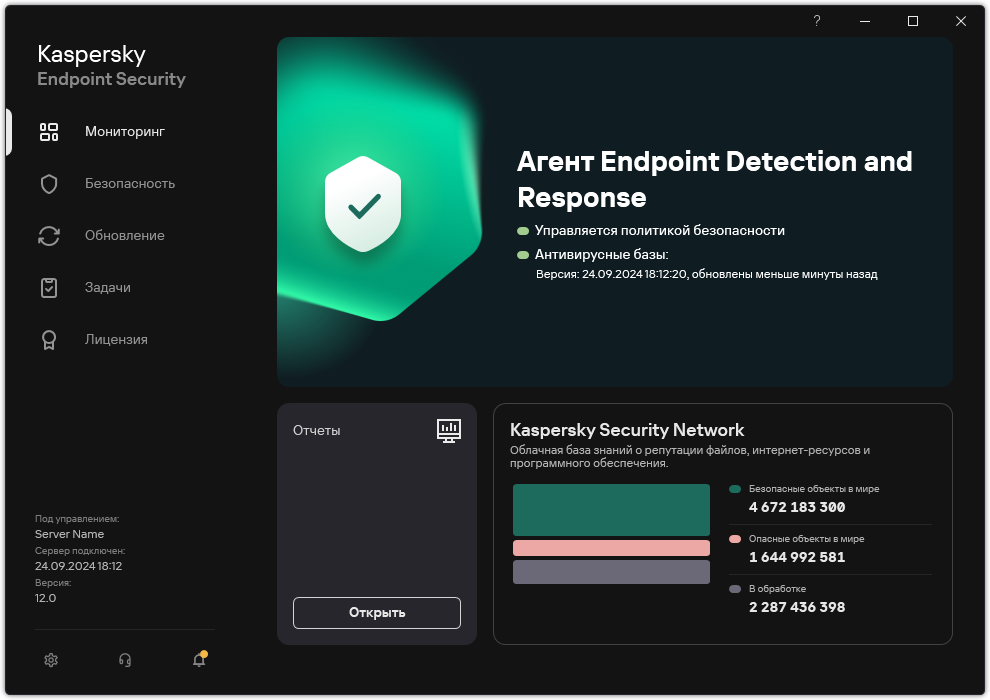Click the Kaspersky Security Network heading
Image resolution: width=990 pixels, height=700 pixels.
click(627, 430)
